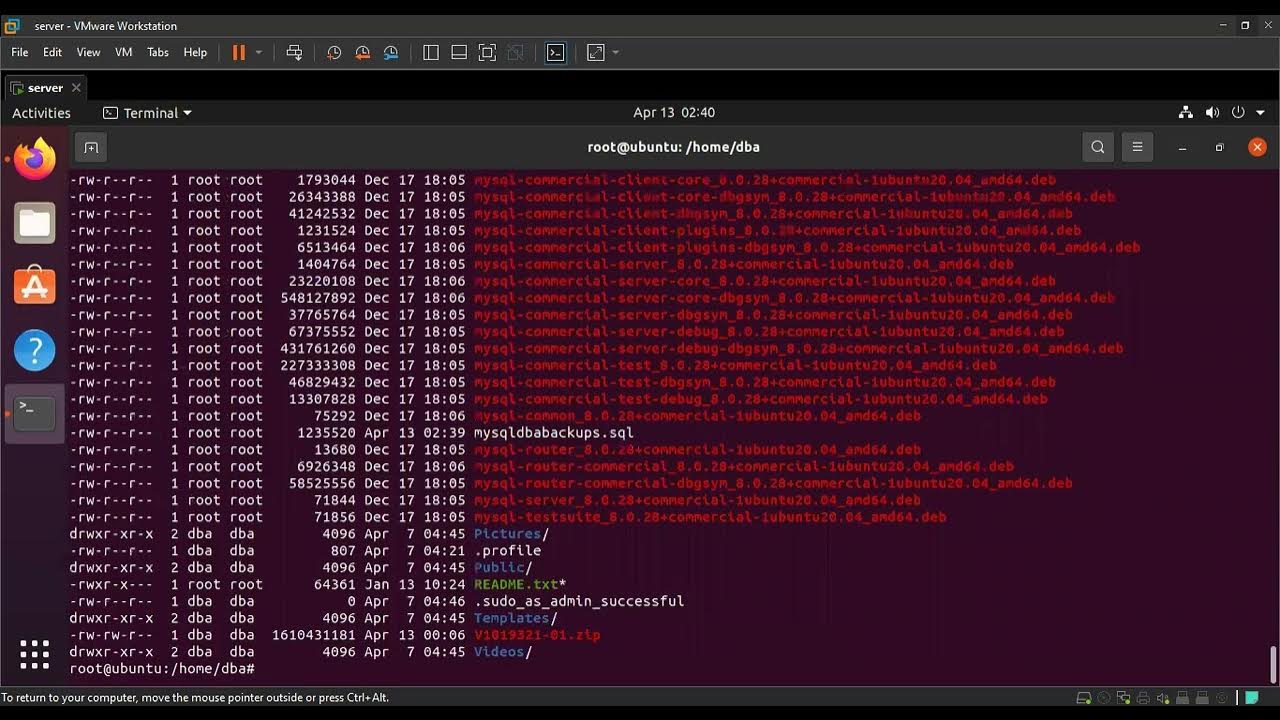Viewport: 1280px width, 720px height.
Task: Search in the terminal window
Action: (x=1098, y=147)
